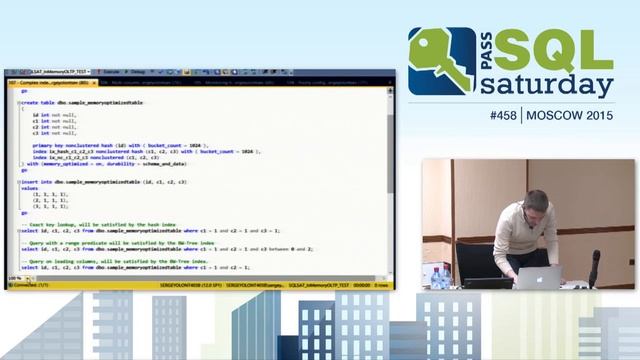Click the ix_nc_c1_c2_c3 nonclustered index line

click(x=96, y=158)
